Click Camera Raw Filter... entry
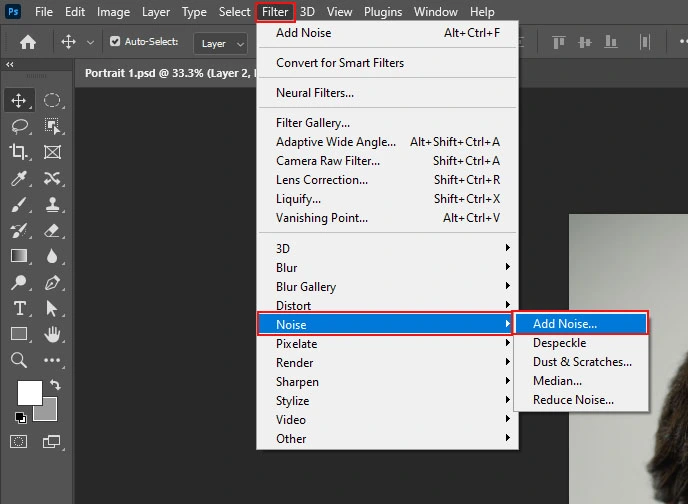 (328, 161)
